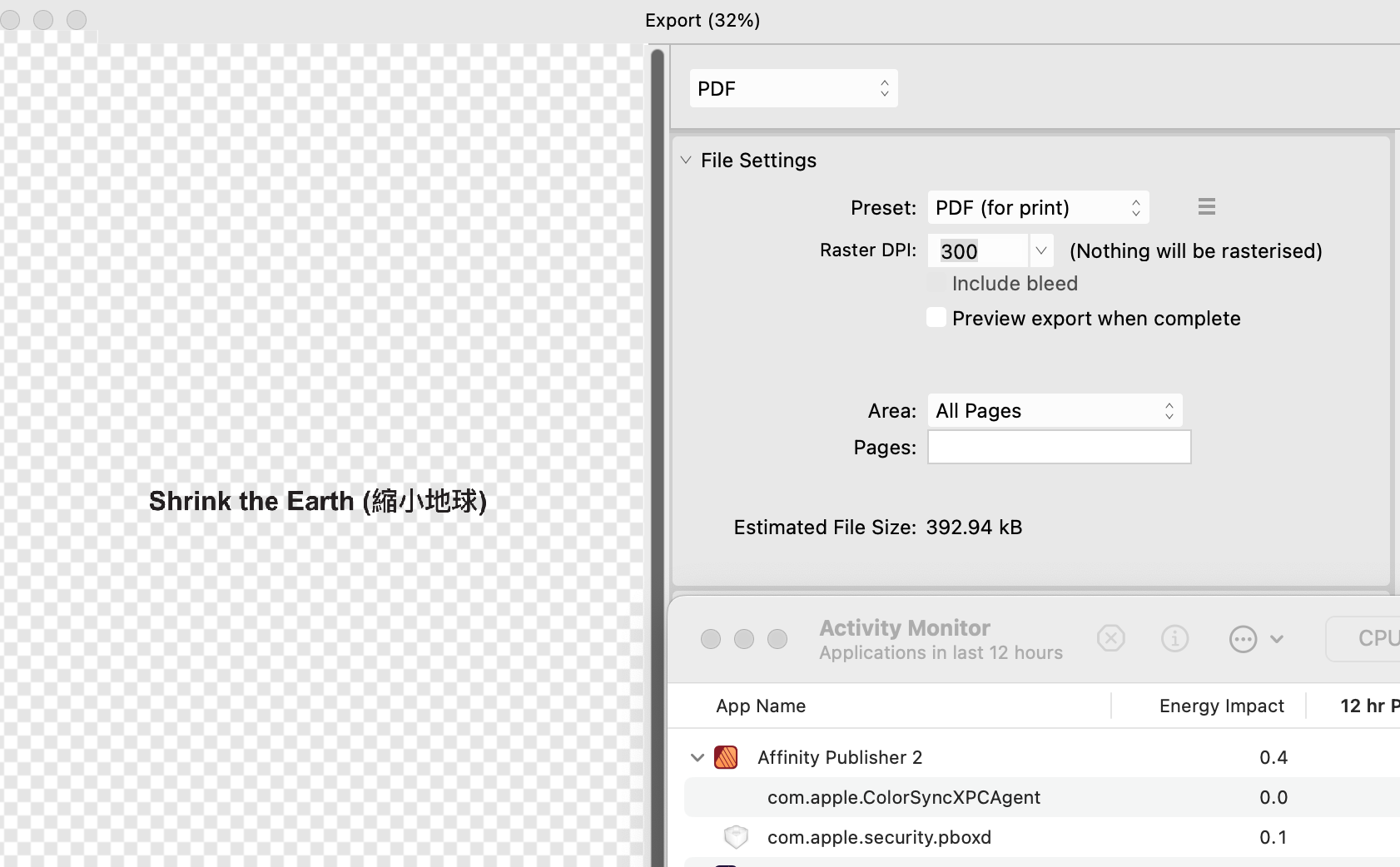Click the Affinity Publisher 2 app icon
The width and height of the screenshot is (1400, 867).
[726, 757]
